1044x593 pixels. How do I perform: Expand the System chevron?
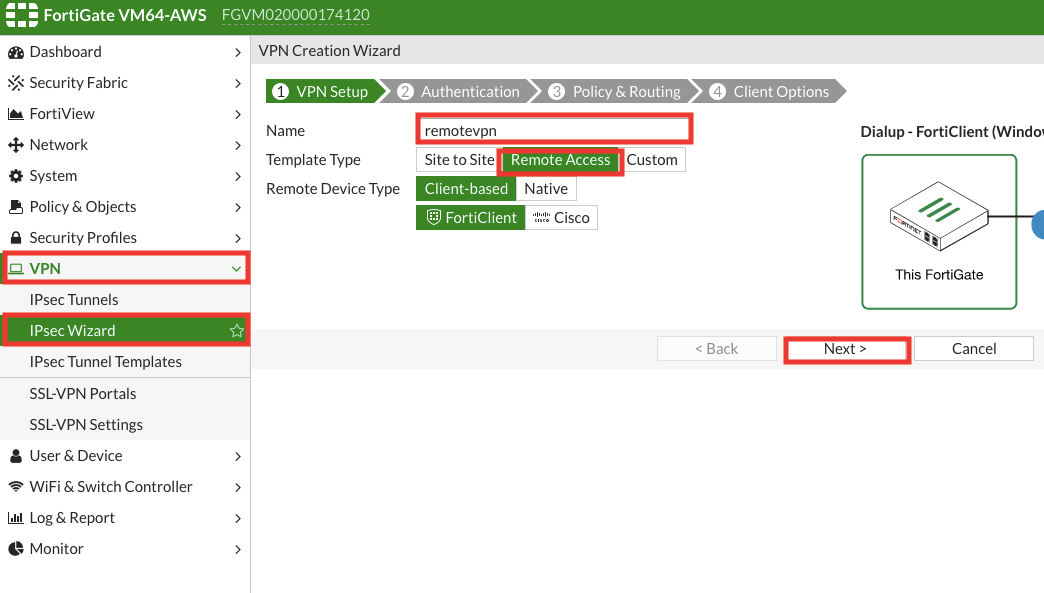point(238,176)
